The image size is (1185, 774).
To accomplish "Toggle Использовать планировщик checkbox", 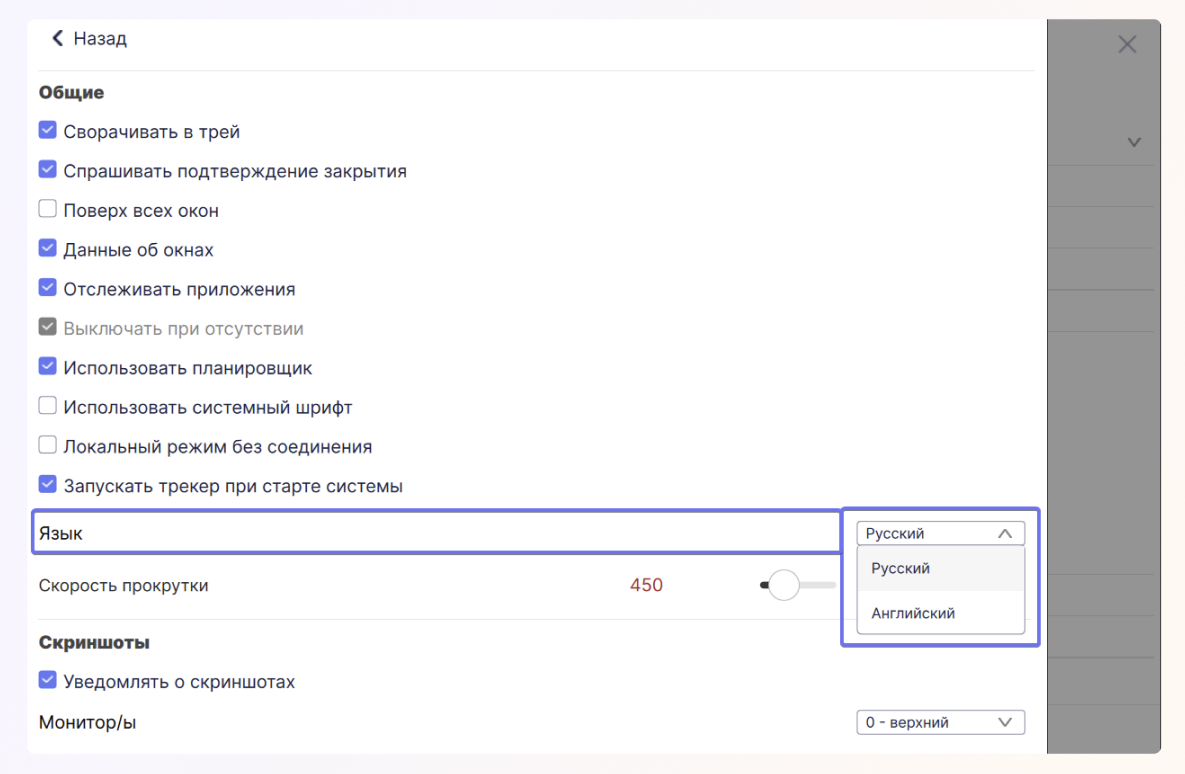I will pyautogui.click(x=47, y=367).
